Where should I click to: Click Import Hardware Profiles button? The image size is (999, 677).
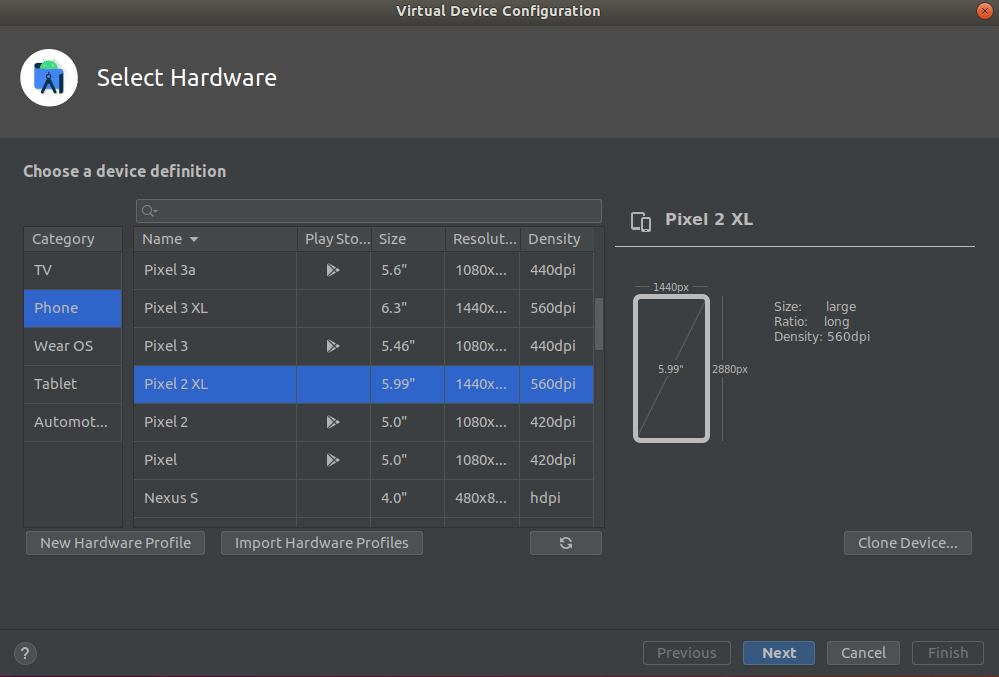pyautogui.click(x=322, y=543)
